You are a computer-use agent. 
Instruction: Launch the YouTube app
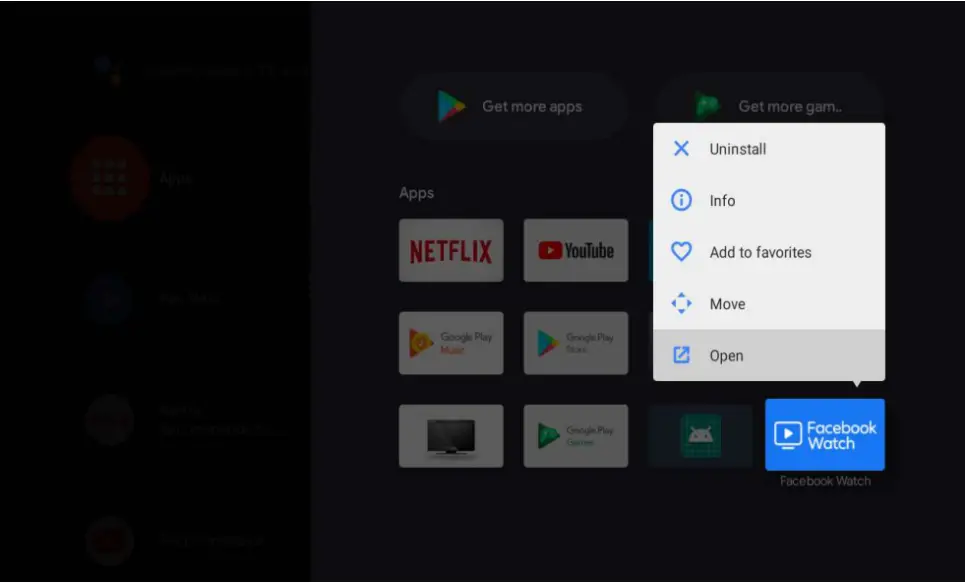(576, 250)
